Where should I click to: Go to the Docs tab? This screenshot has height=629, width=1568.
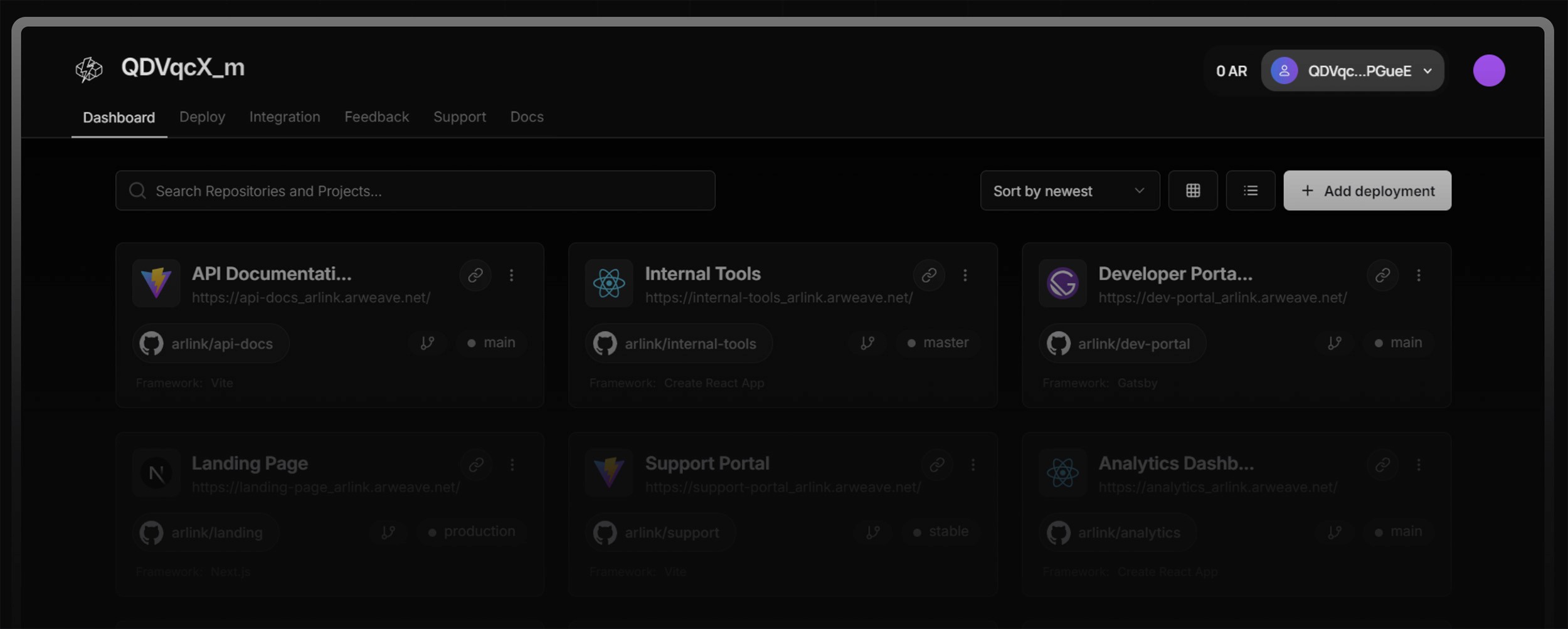point(526,117)
